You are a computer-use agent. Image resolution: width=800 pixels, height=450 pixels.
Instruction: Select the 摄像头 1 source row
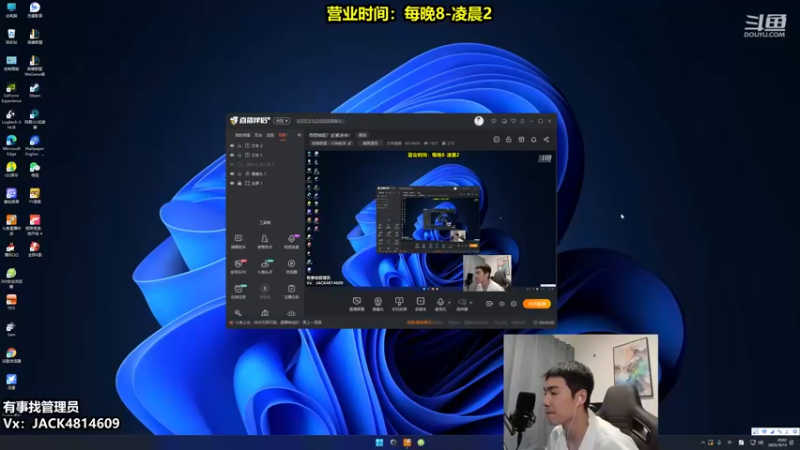(265, 174)
